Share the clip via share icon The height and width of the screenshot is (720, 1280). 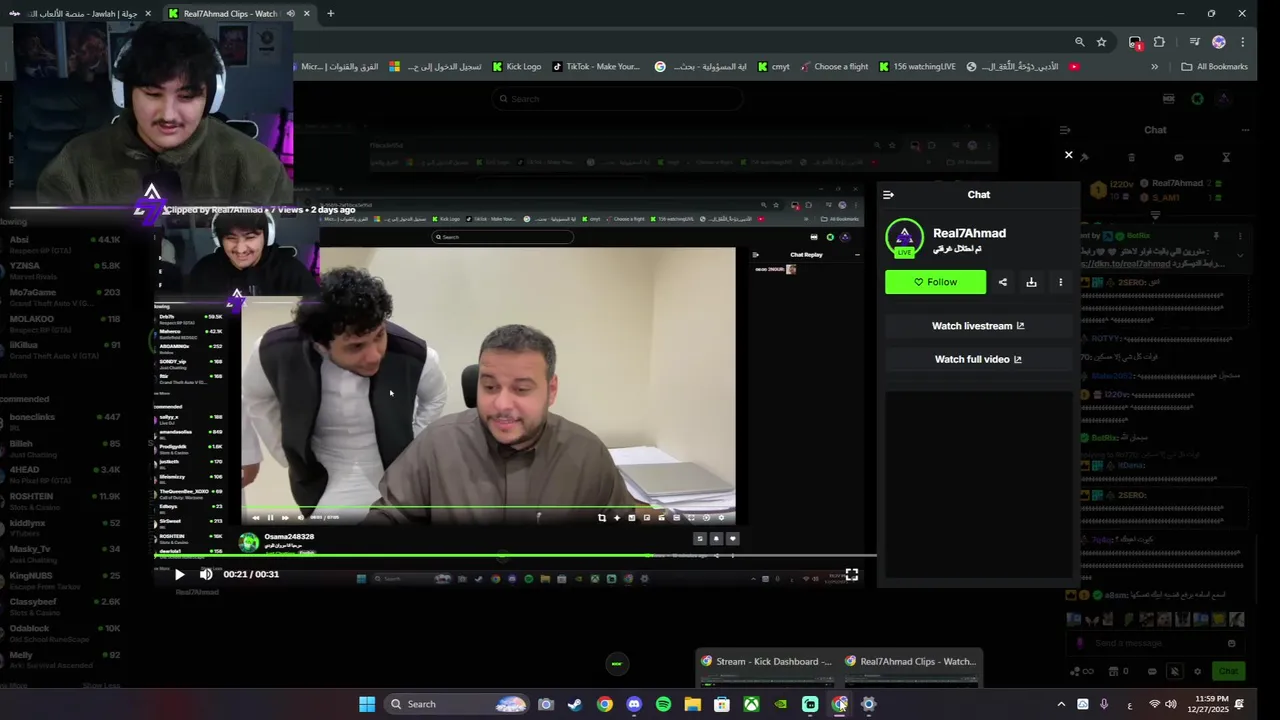pos(1002,282)
